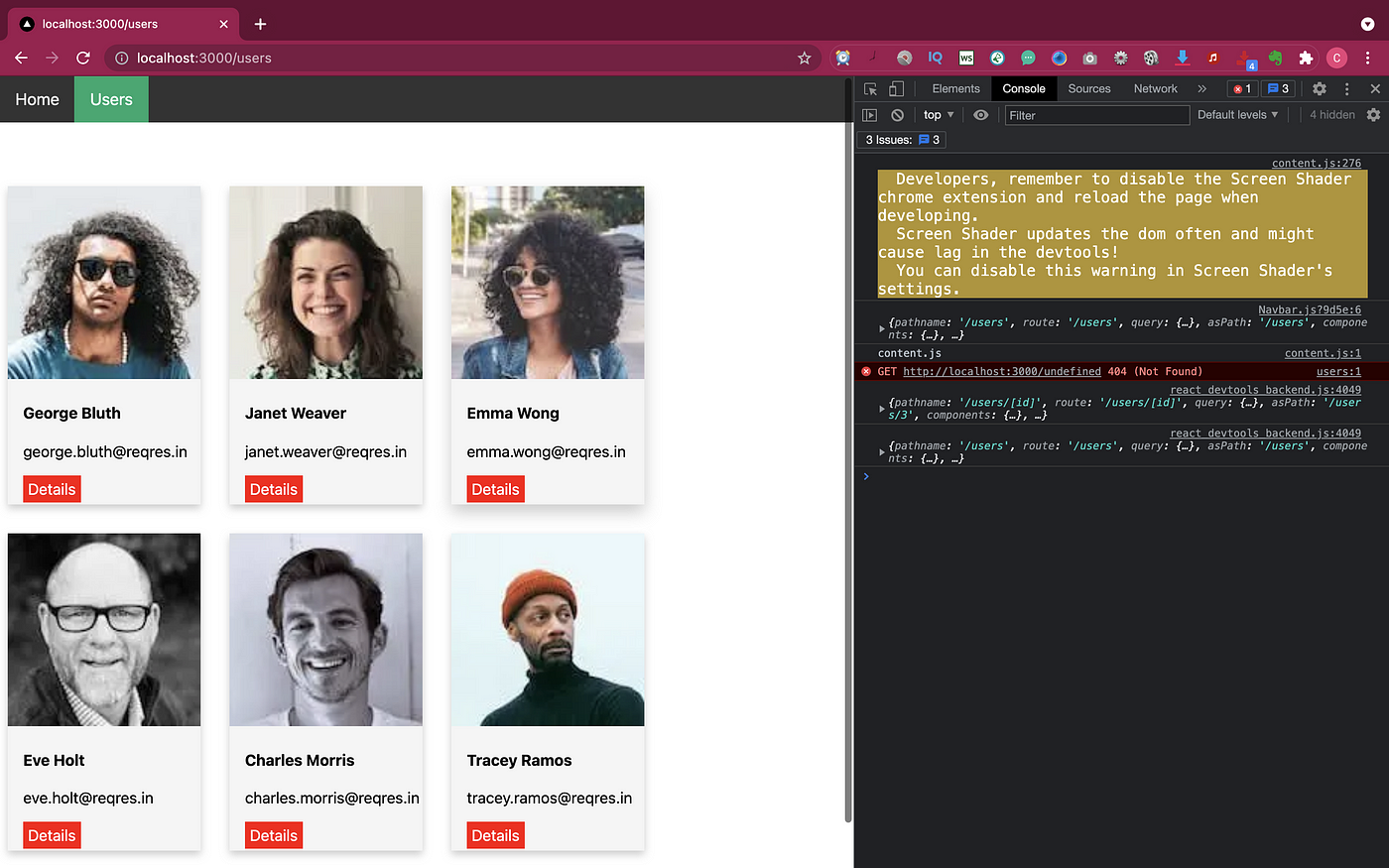This screenshot has height=868, width=1389.
Task: Toggle the DevTools device toolbar
Action: tap(896, 88)
